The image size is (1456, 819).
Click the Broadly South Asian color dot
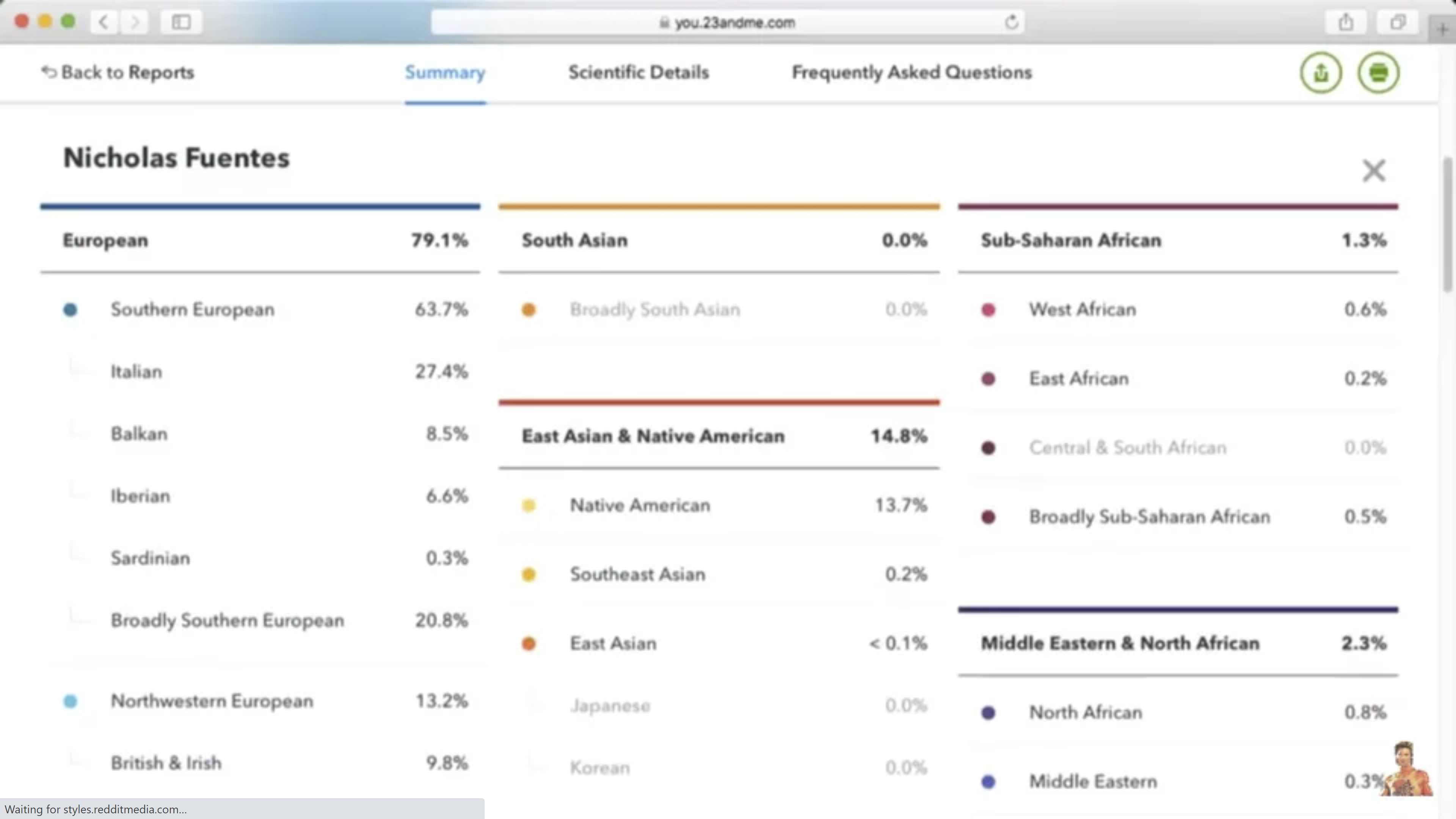point(529,310)
